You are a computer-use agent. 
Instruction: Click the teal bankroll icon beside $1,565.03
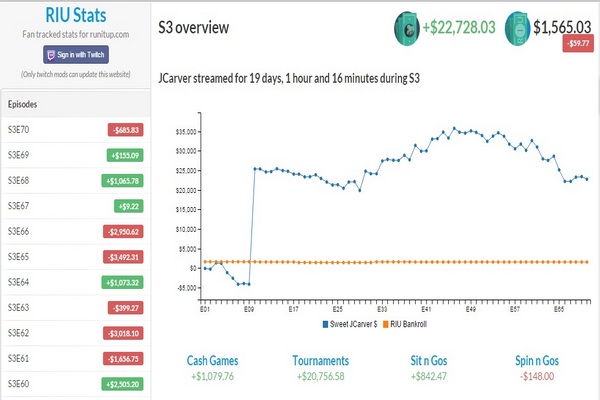coord(519,27)
